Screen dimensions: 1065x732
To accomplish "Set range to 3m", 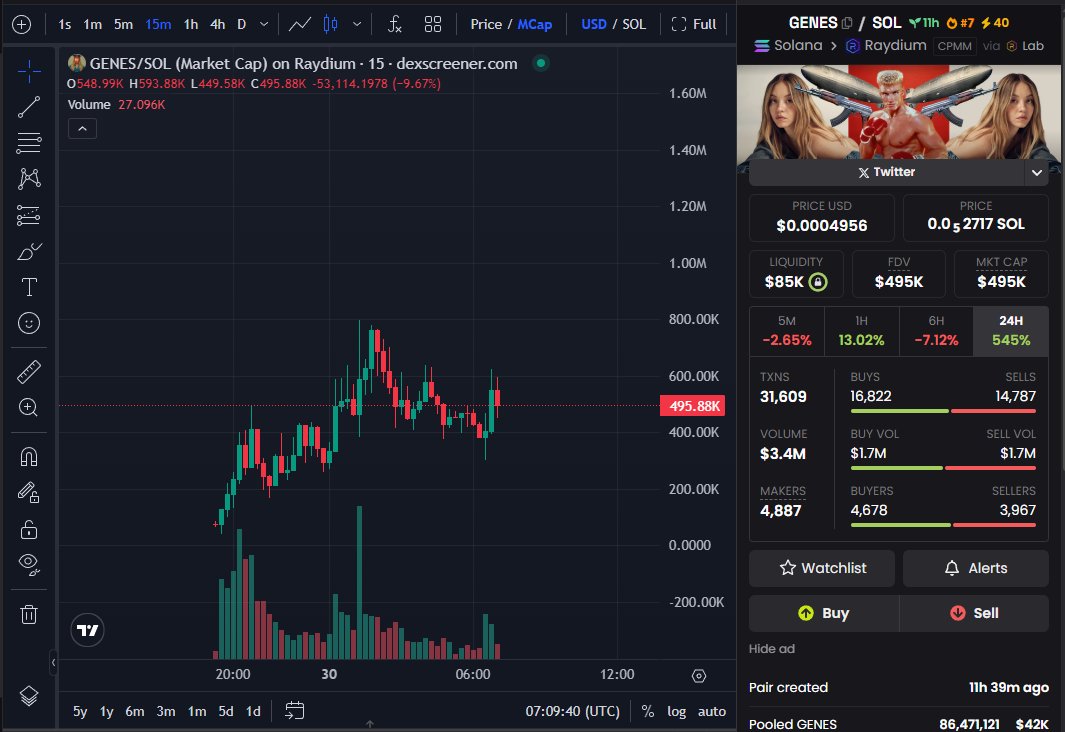I will 166,711.
